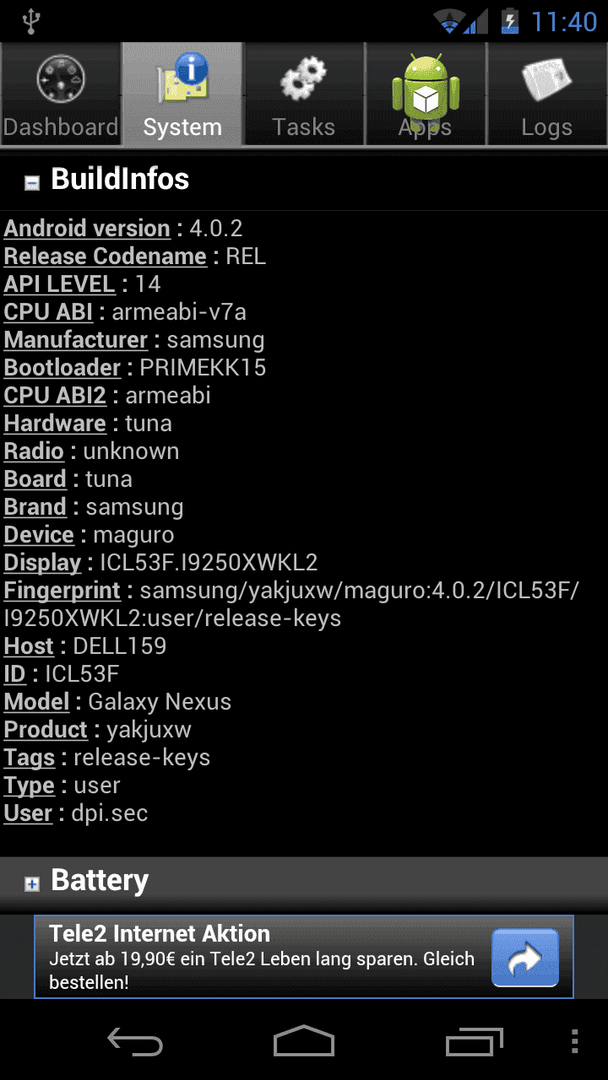Tap the status bar clock showing 11:40

(564, 22)
